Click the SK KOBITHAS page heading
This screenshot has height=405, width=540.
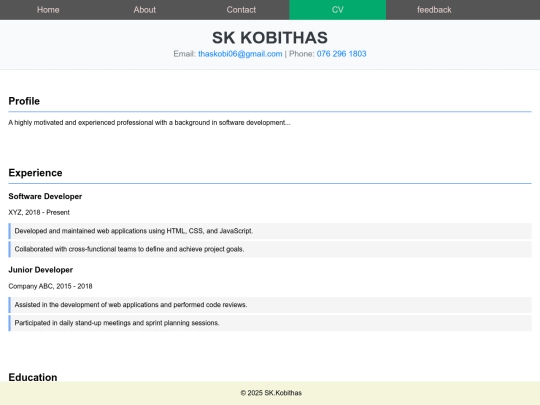pyautogui.click(x=270, y=38)
